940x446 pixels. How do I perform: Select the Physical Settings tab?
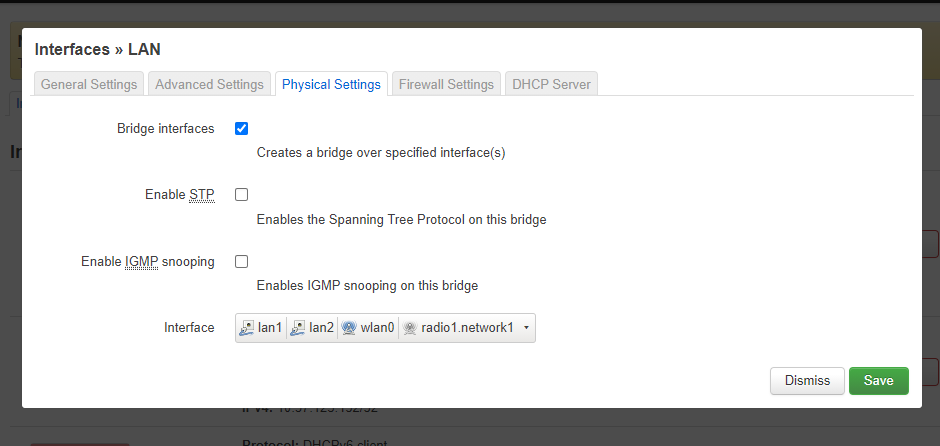click(331, 84)
